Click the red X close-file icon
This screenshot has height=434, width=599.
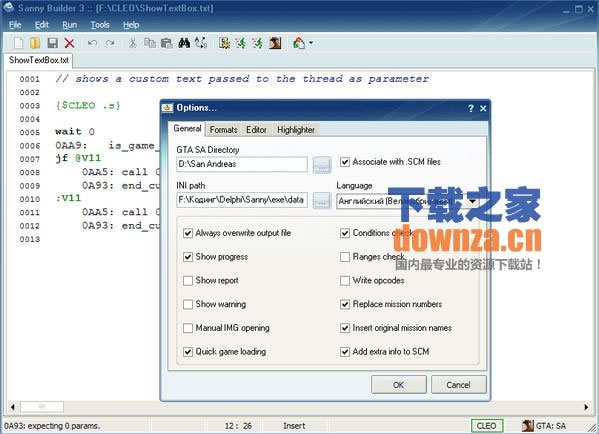(x=69, y=43)
